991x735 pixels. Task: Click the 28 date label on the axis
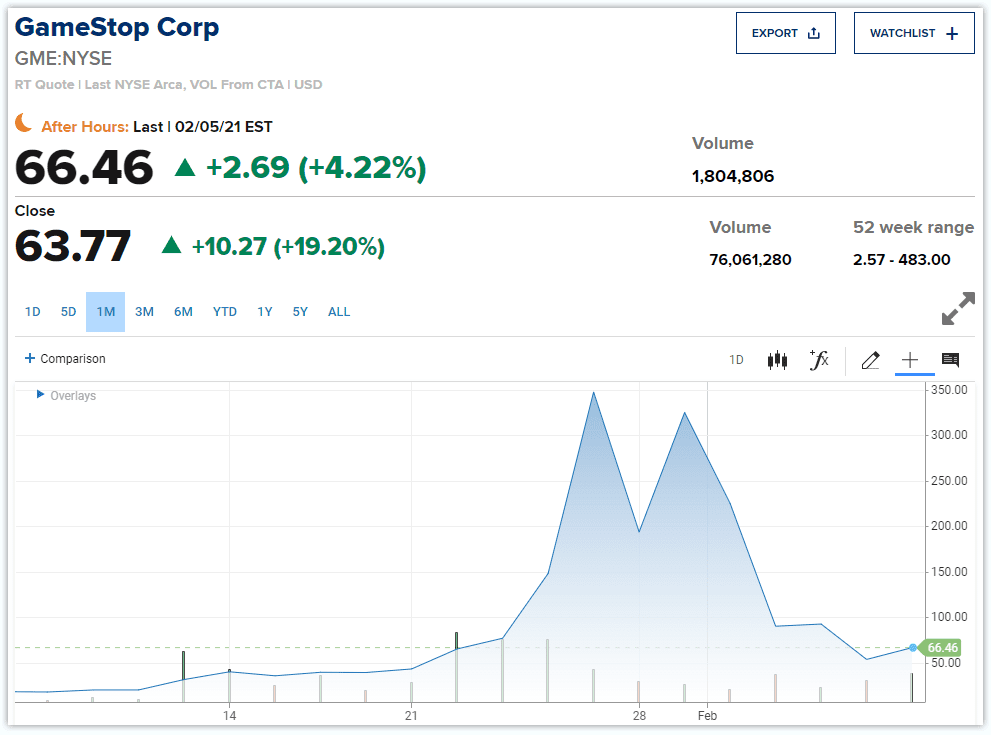pos(639,715)
